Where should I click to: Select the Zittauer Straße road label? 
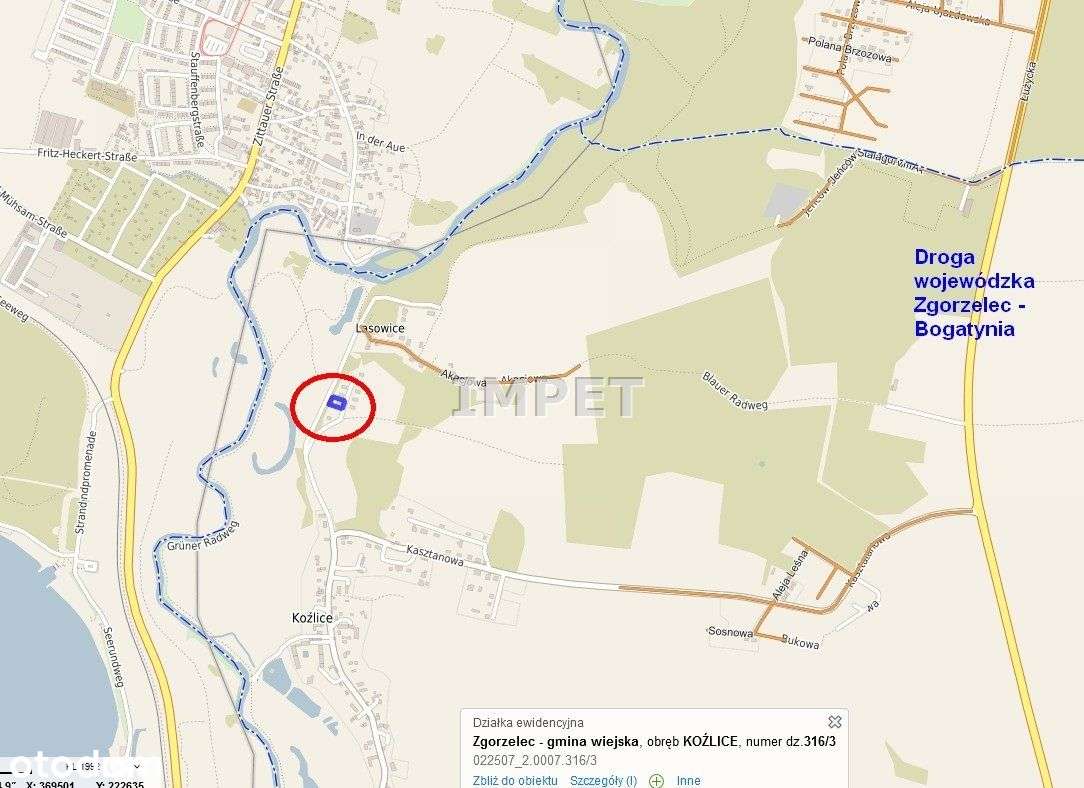point(268,105)
